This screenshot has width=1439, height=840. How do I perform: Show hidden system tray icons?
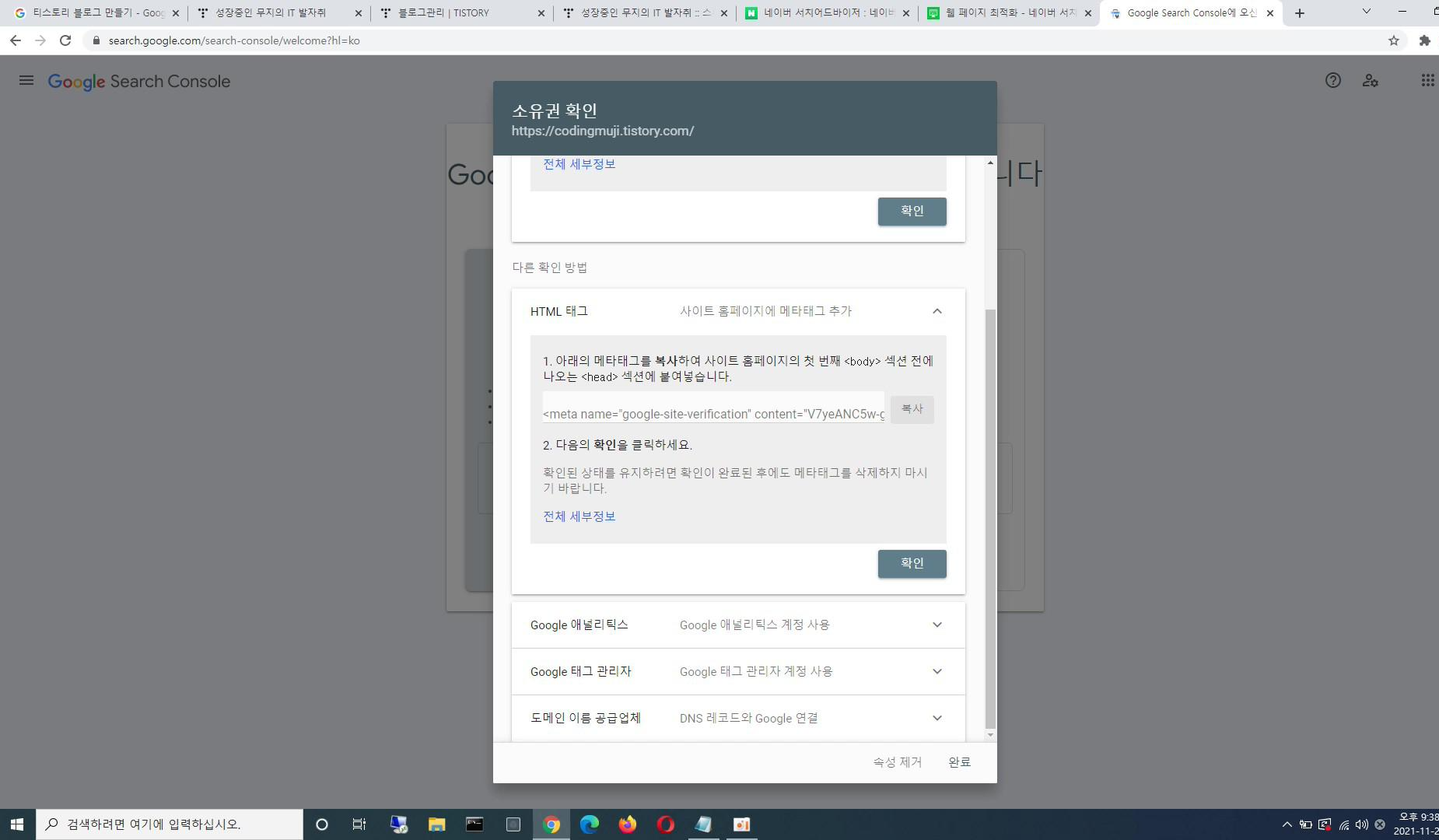pyautogui.click(x=1287, y=824)
